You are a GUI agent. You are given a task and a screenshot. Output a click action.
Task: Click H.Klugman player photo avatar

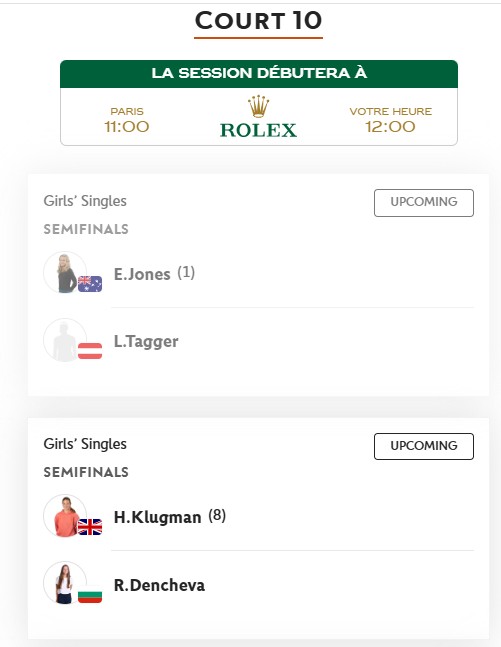[x=65, y=516]
